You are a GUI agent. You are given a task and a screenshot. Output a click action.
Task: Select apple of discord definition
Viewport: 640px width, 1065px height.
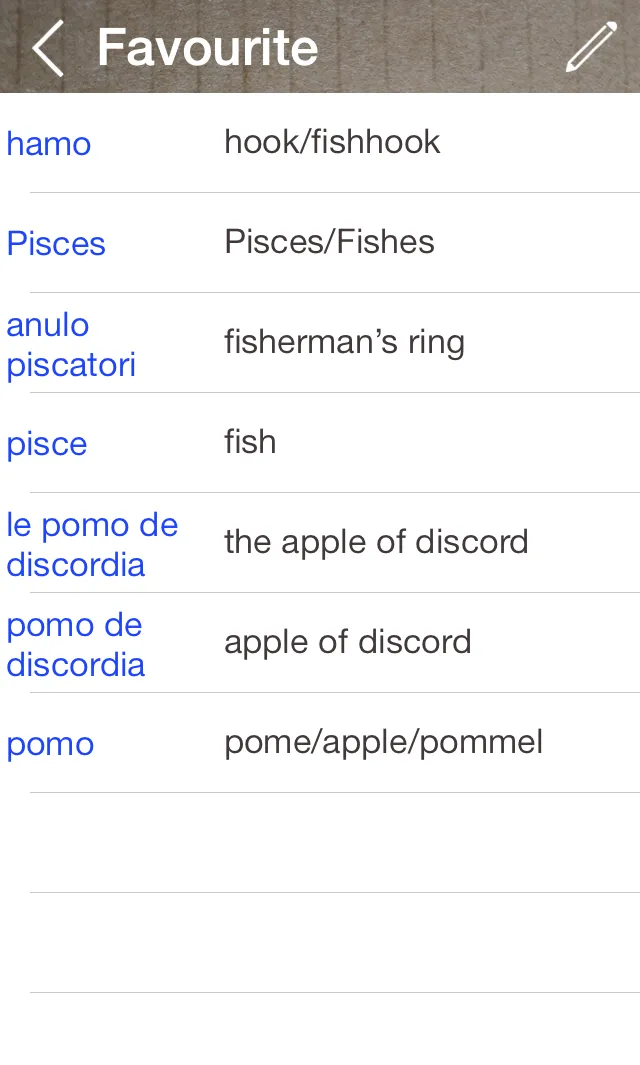pyautogui.click(x=348, y=642)
